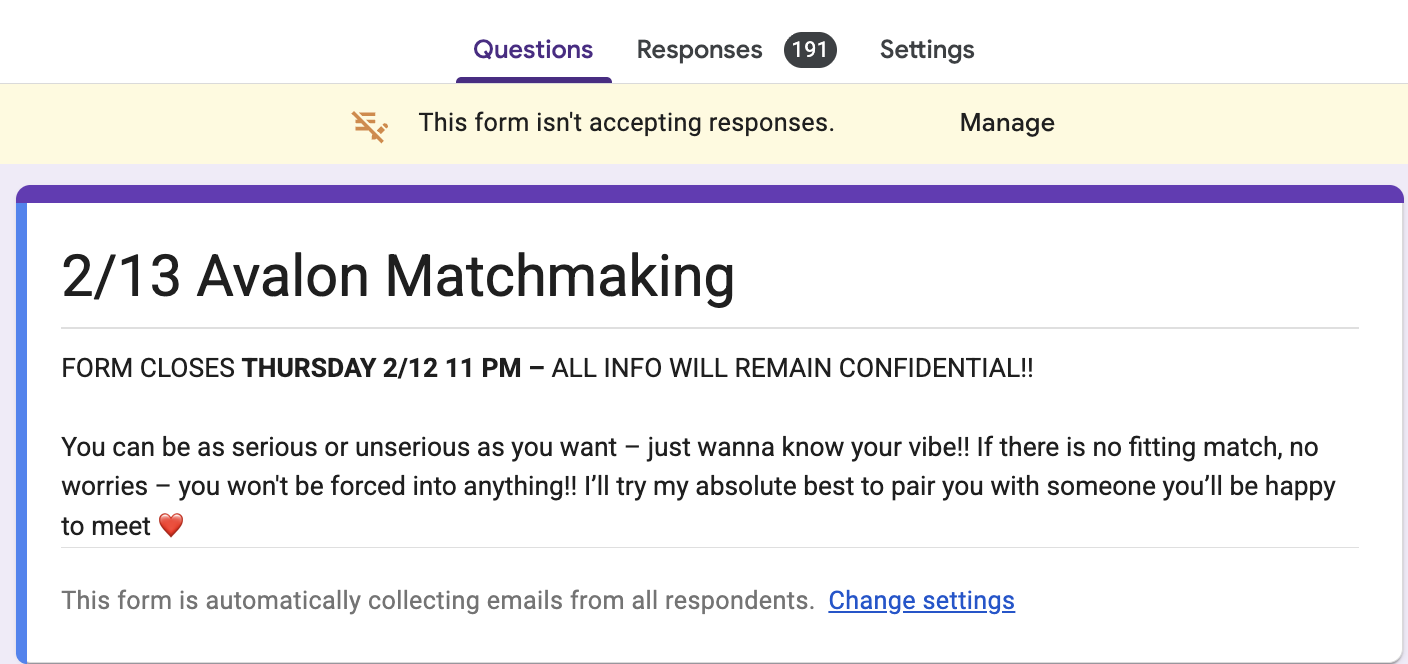
Task: Click the 191 response count badge
Action: coord(809,50)
